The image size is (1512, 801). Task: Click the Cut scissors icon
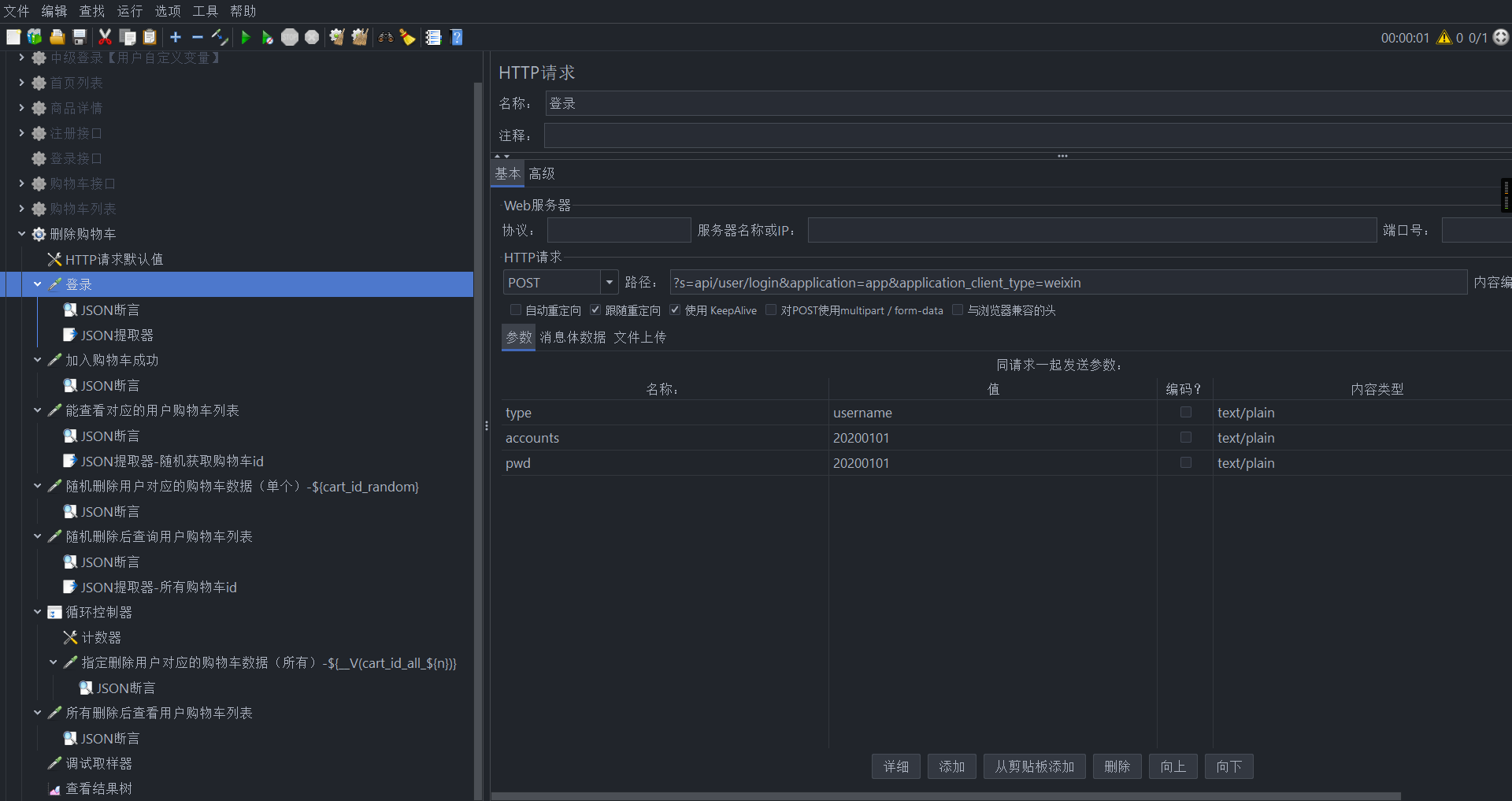click(105, 37)
